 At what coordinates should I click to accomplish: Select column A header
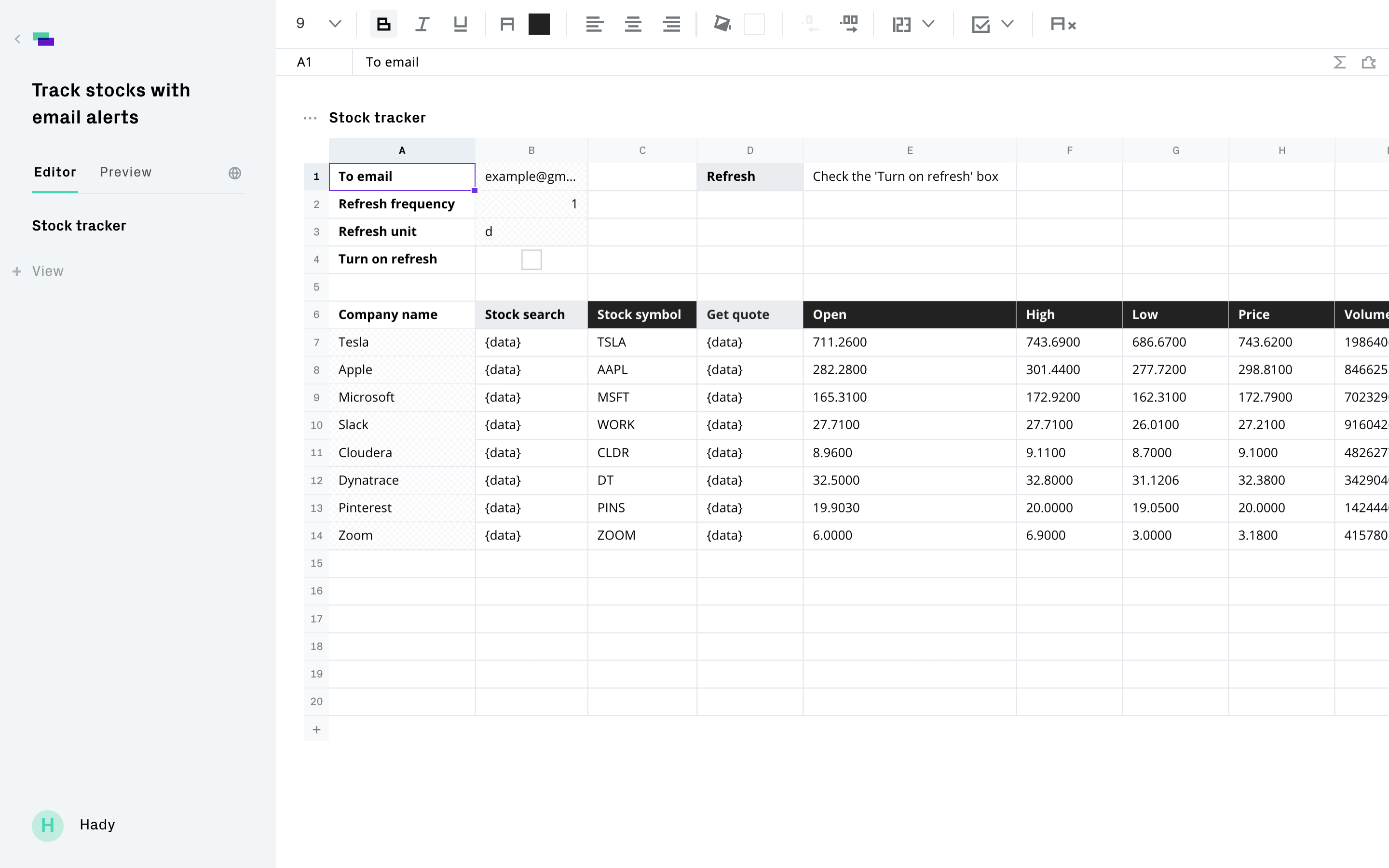(402, 150)
